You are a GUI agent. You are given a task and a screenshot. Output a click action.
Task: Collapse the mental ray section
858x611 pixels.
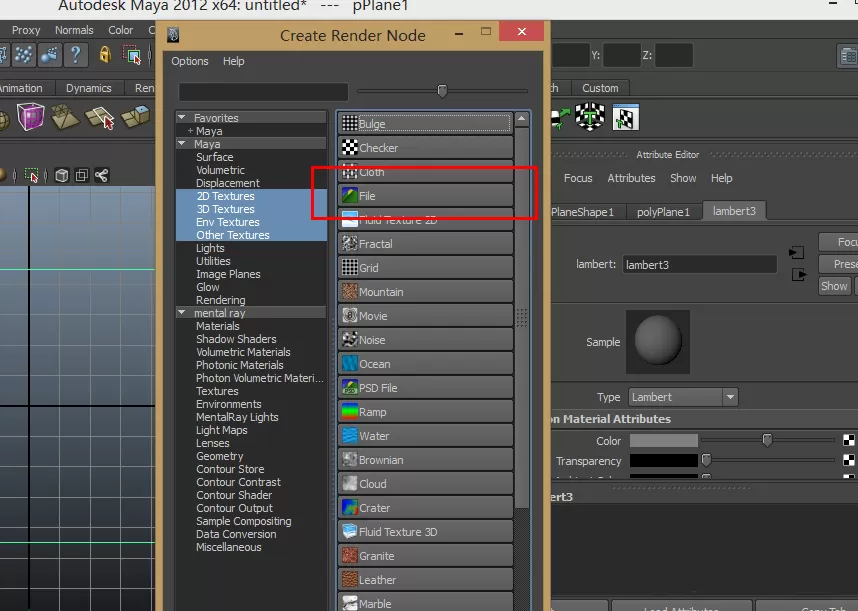click(x=182, y=313)
